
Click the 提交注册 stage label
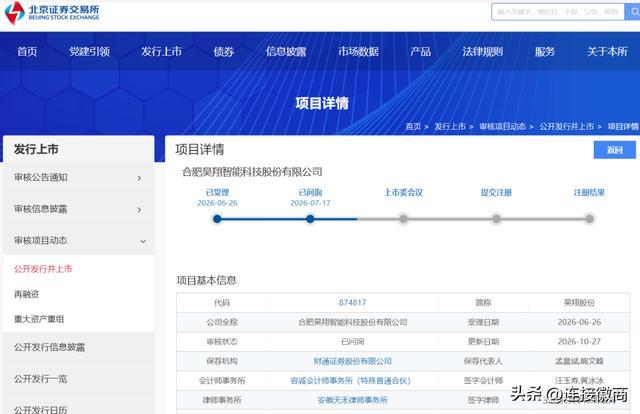496,192
